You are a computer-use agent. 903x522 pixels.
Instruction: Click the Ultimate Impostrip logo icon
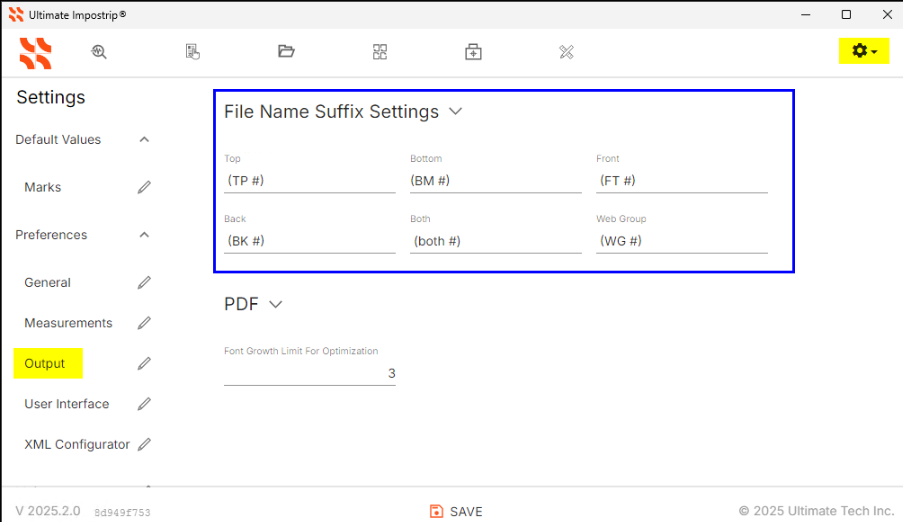35,53
